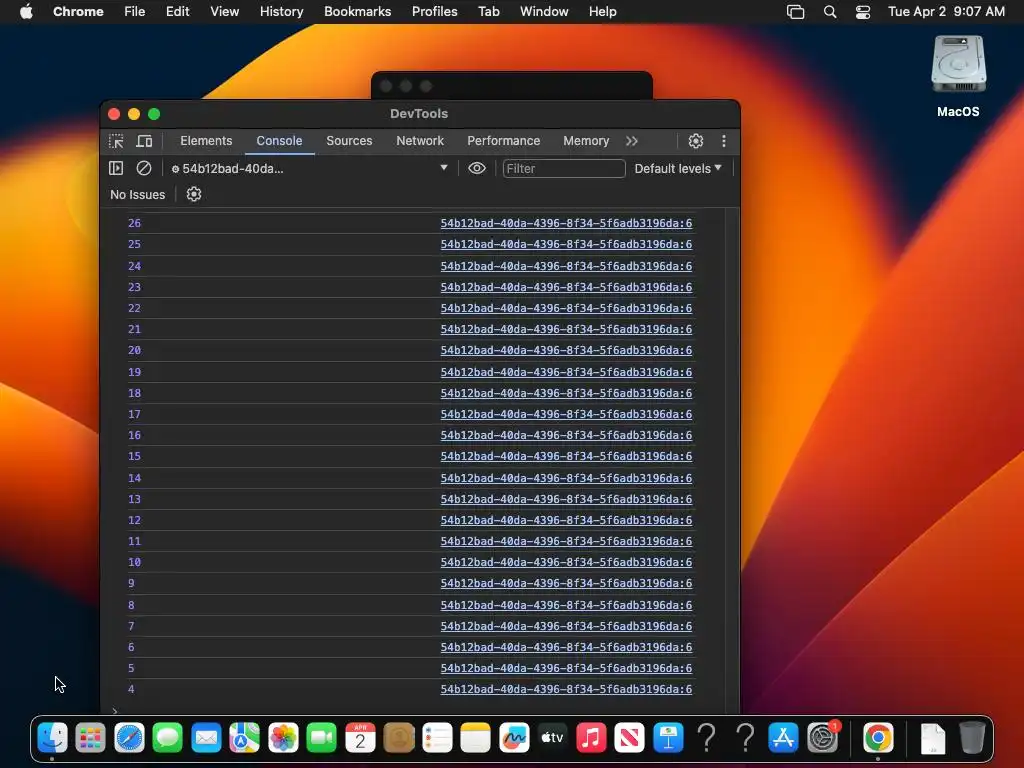The image size is (1024, 768).
Task: Select logged value 23
Action: point(135,287)
